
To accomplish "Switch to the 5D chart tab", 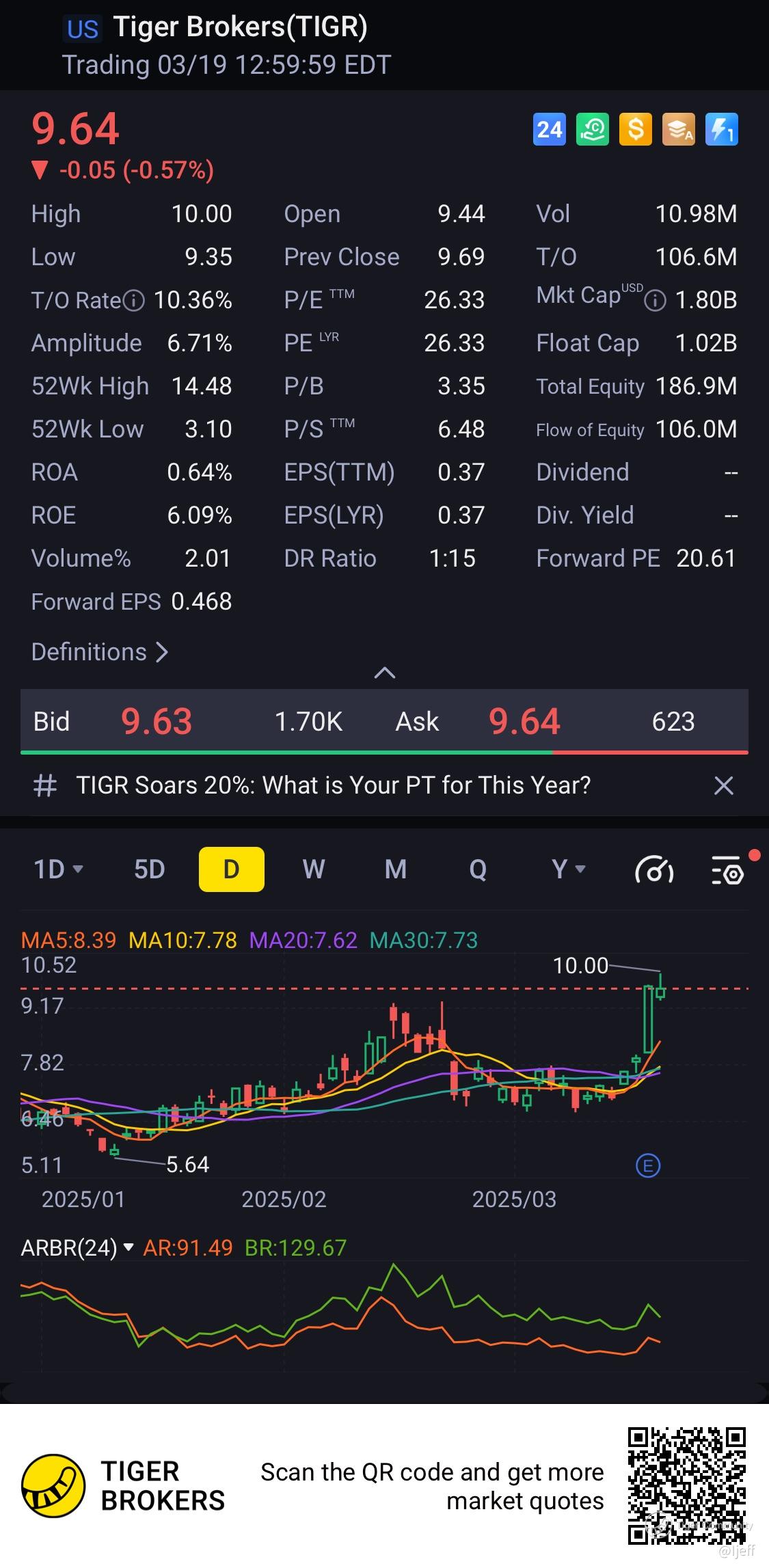I will pyautogui.click(x=150, y=869).
